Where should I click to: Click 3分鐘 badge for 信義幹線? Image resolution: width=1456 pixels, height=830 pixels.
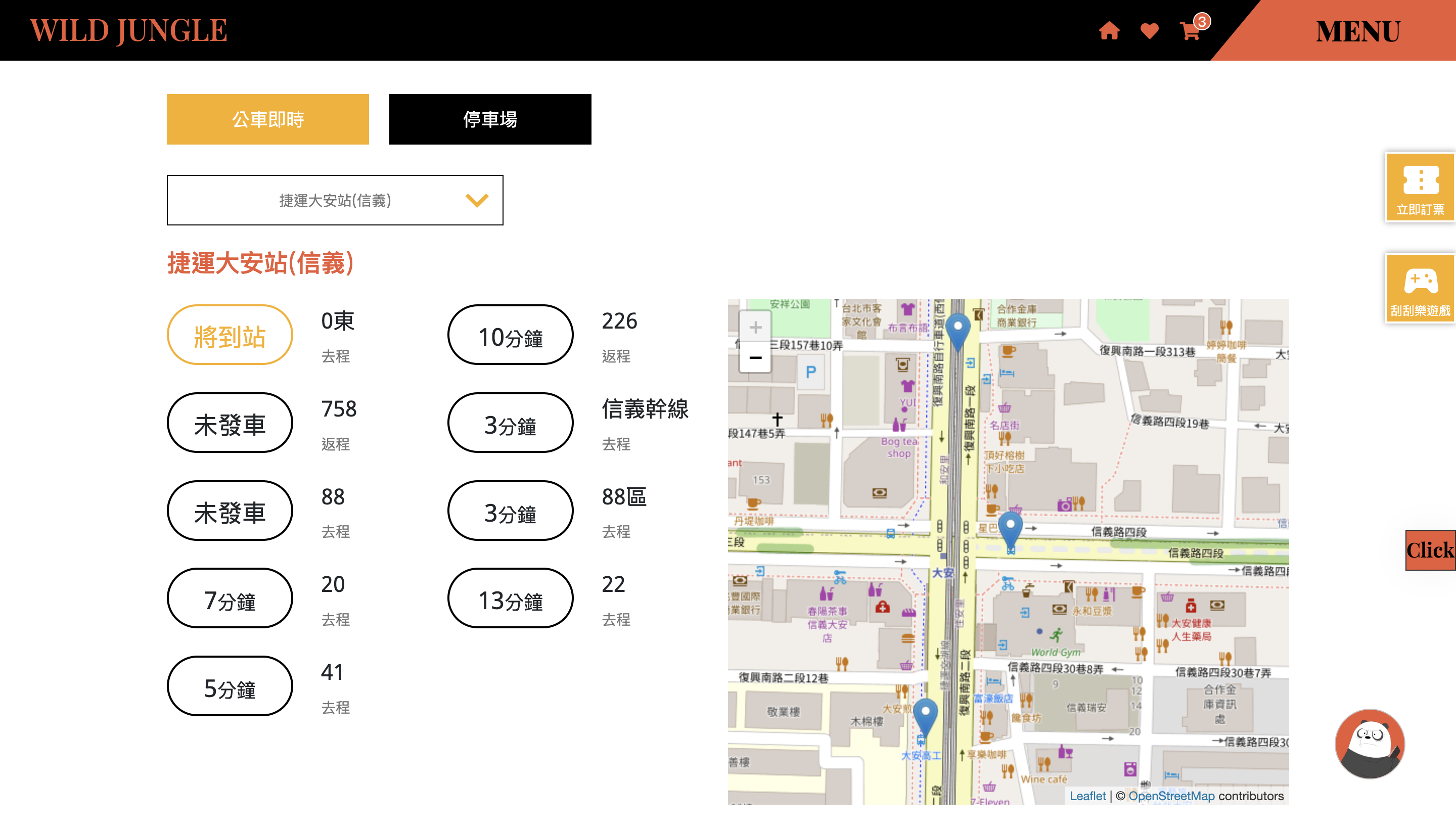point(510,423)
